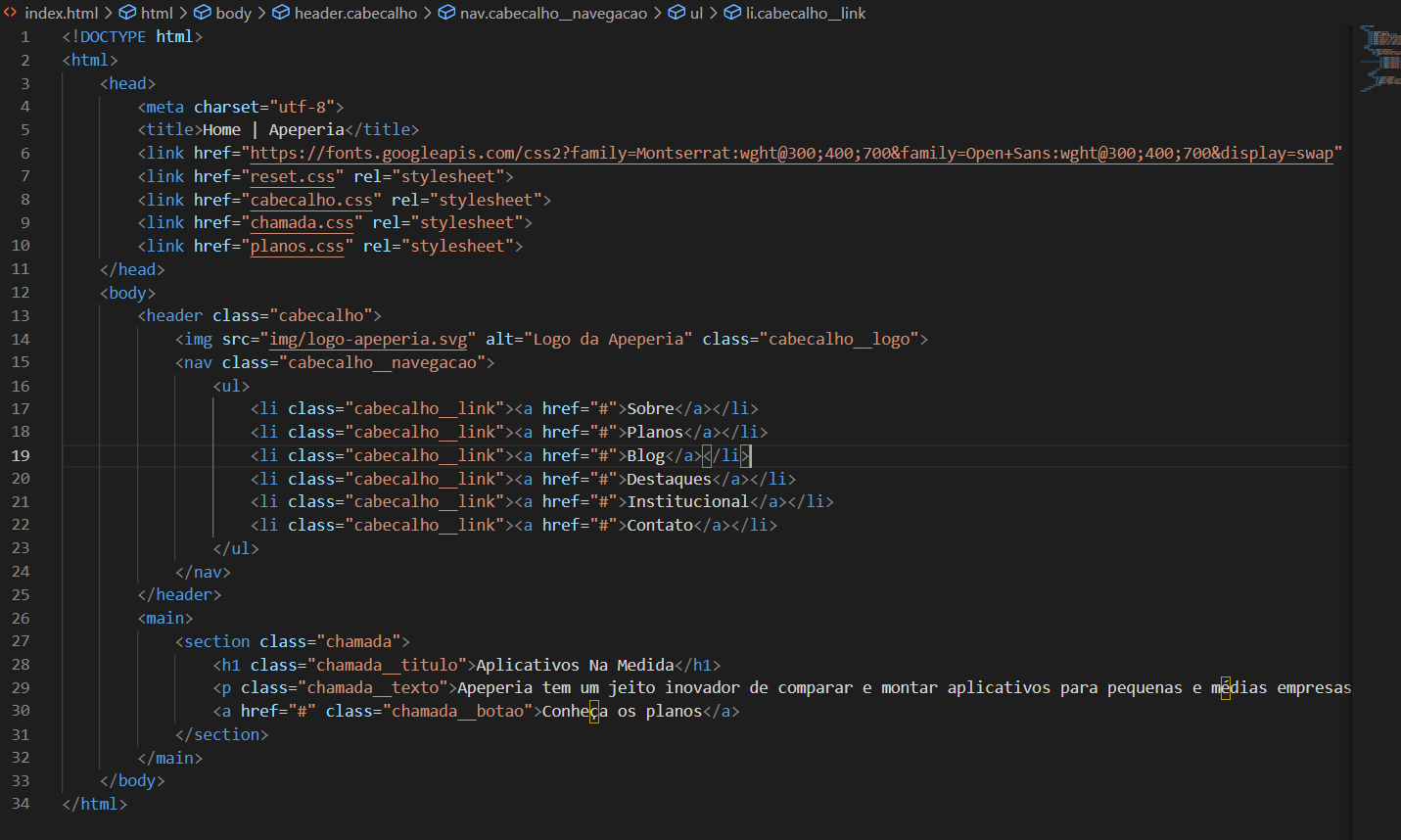This screenshot has width=1401, height=840.
Task: Click the closing main tag
Action: (x=169, y=758)
